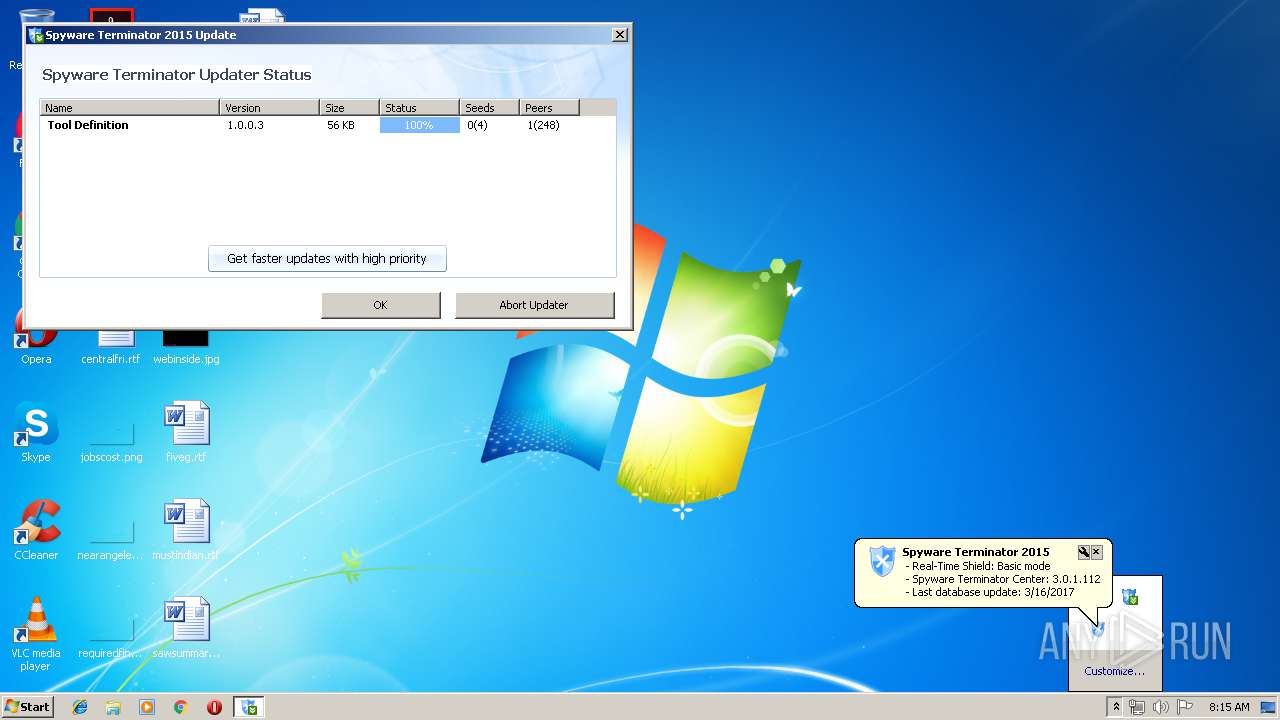
Task: Launch Internet Explorer from taskbar
Action: coord(80,707)
